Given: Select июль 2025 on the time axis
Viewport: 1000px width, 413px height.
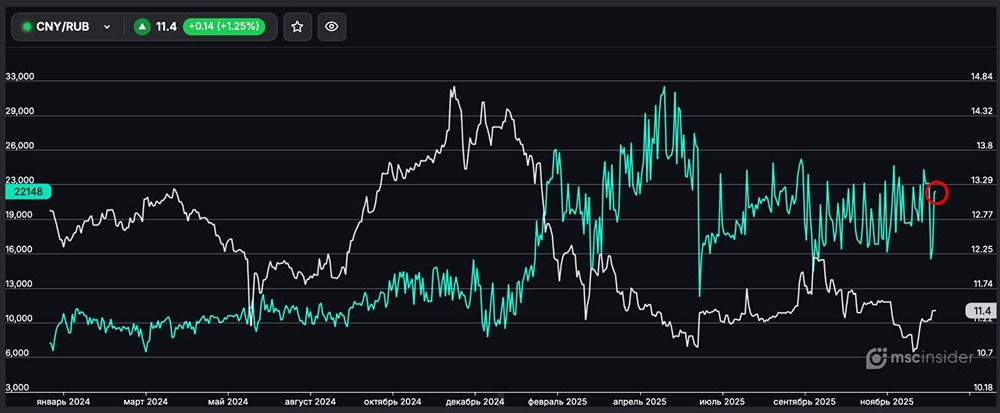Looking at the screenshot, I should pos(722,402).
